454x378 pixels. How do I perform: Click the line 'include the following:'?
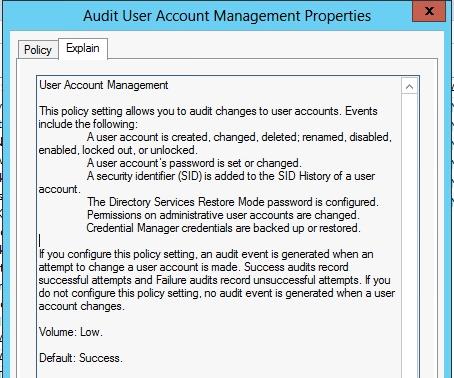(88, 124)
